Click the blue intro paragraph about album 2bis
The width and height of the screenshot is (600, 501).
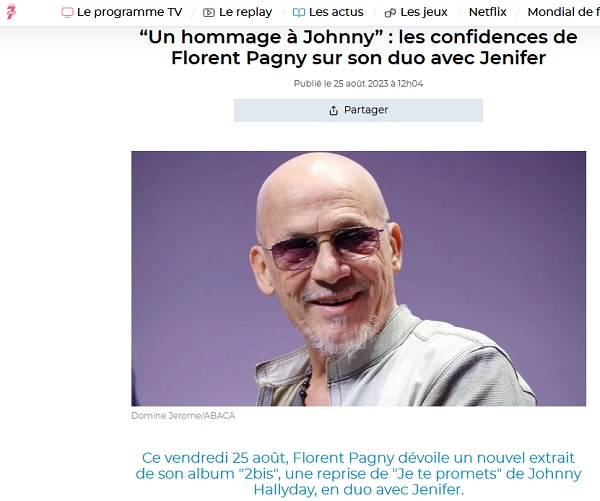358,473
